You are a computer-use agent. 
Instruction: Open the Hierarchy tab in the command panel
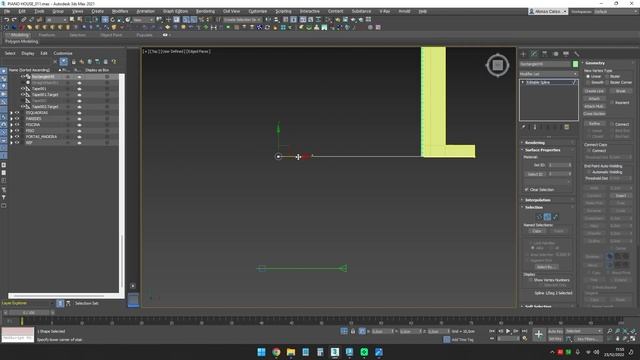tap(544, 54)
